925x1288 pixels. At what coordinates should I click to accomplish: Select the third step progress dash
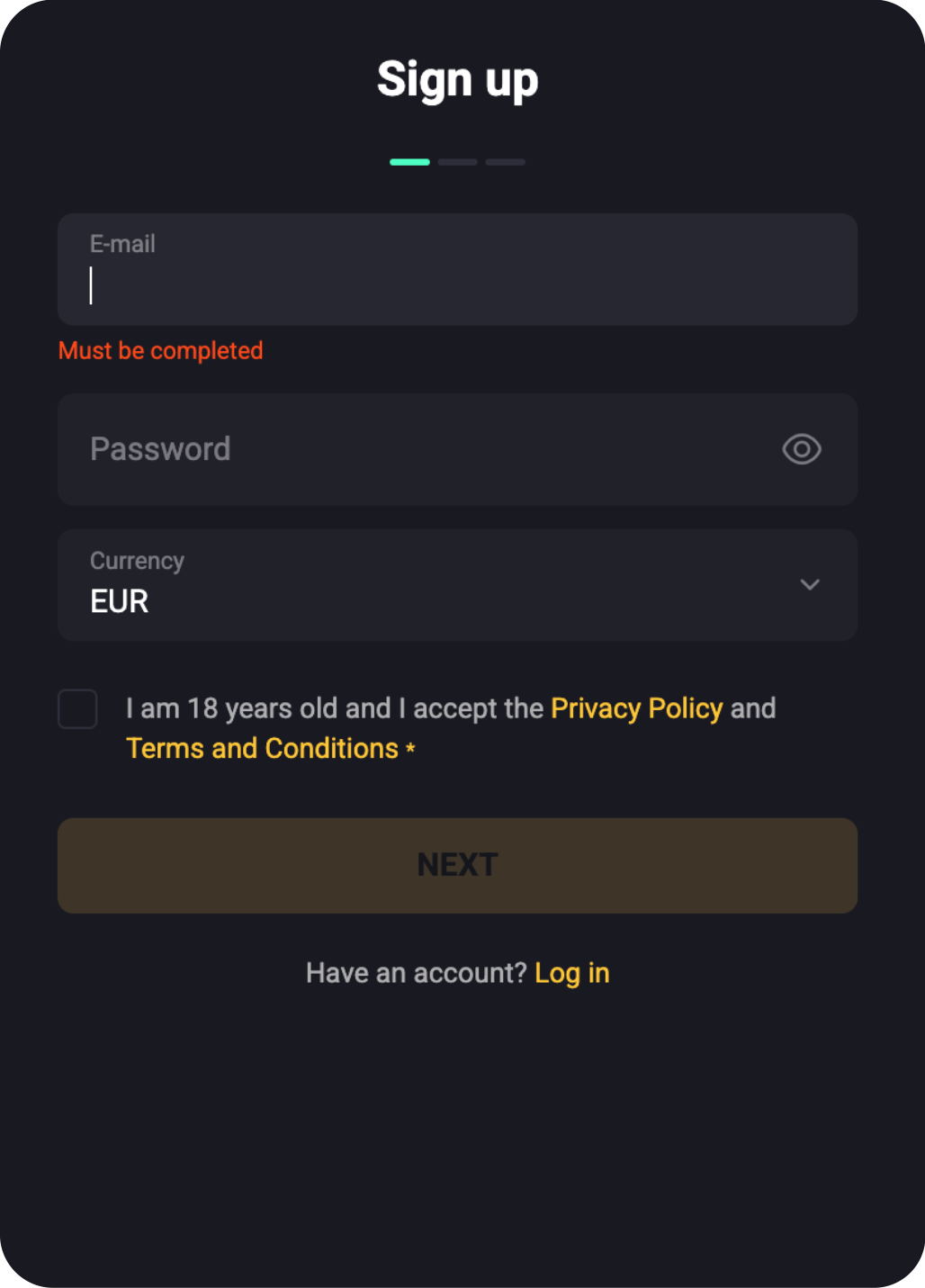505,162
